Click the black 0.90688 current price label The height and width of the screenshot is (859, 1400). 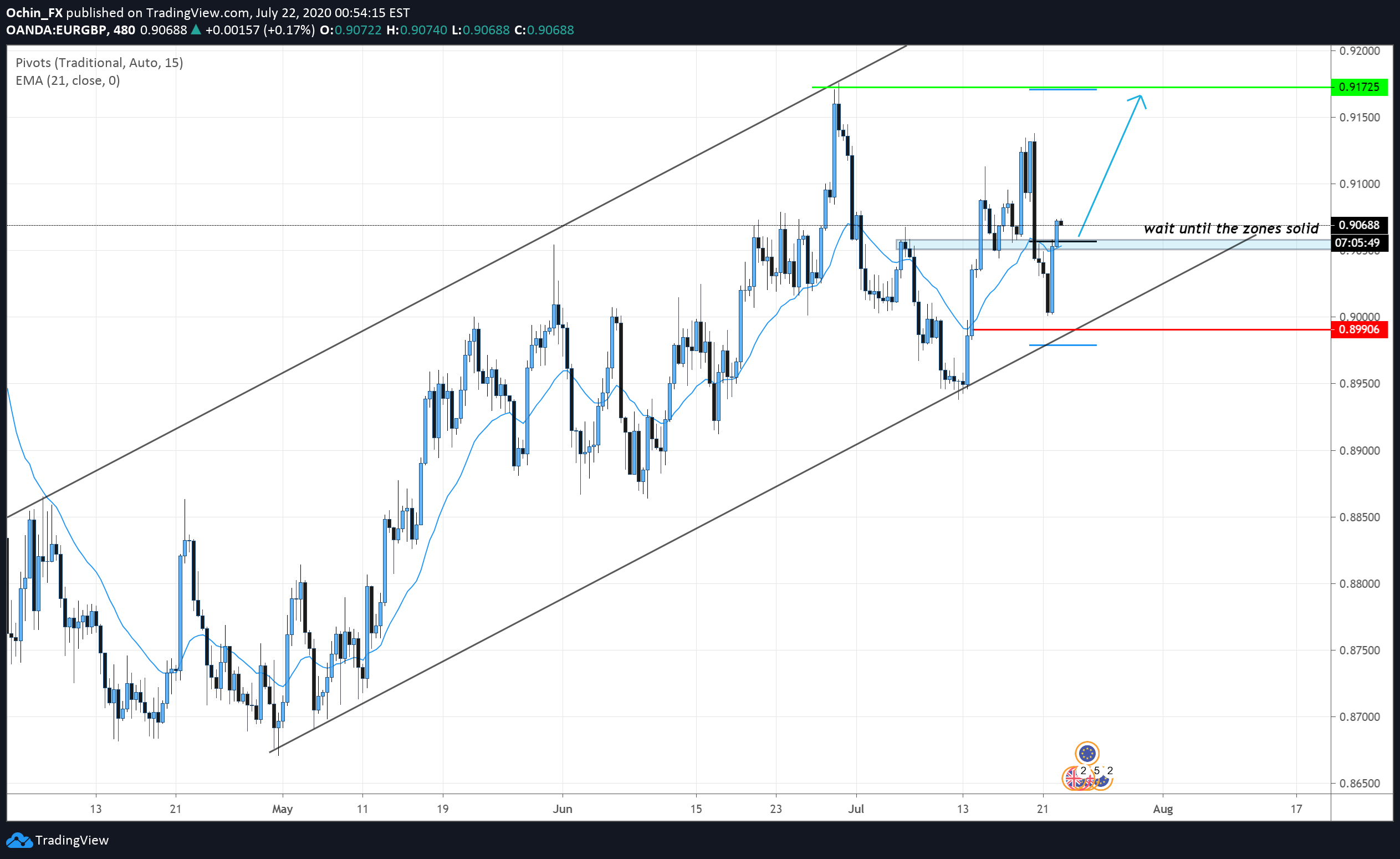1358,225
